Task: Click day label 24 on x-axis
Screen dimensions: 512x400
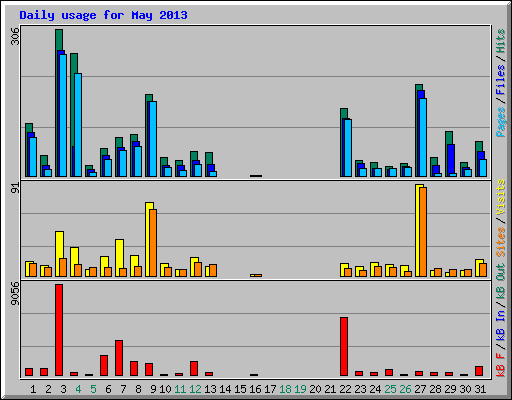Action: tap(375, 389)
